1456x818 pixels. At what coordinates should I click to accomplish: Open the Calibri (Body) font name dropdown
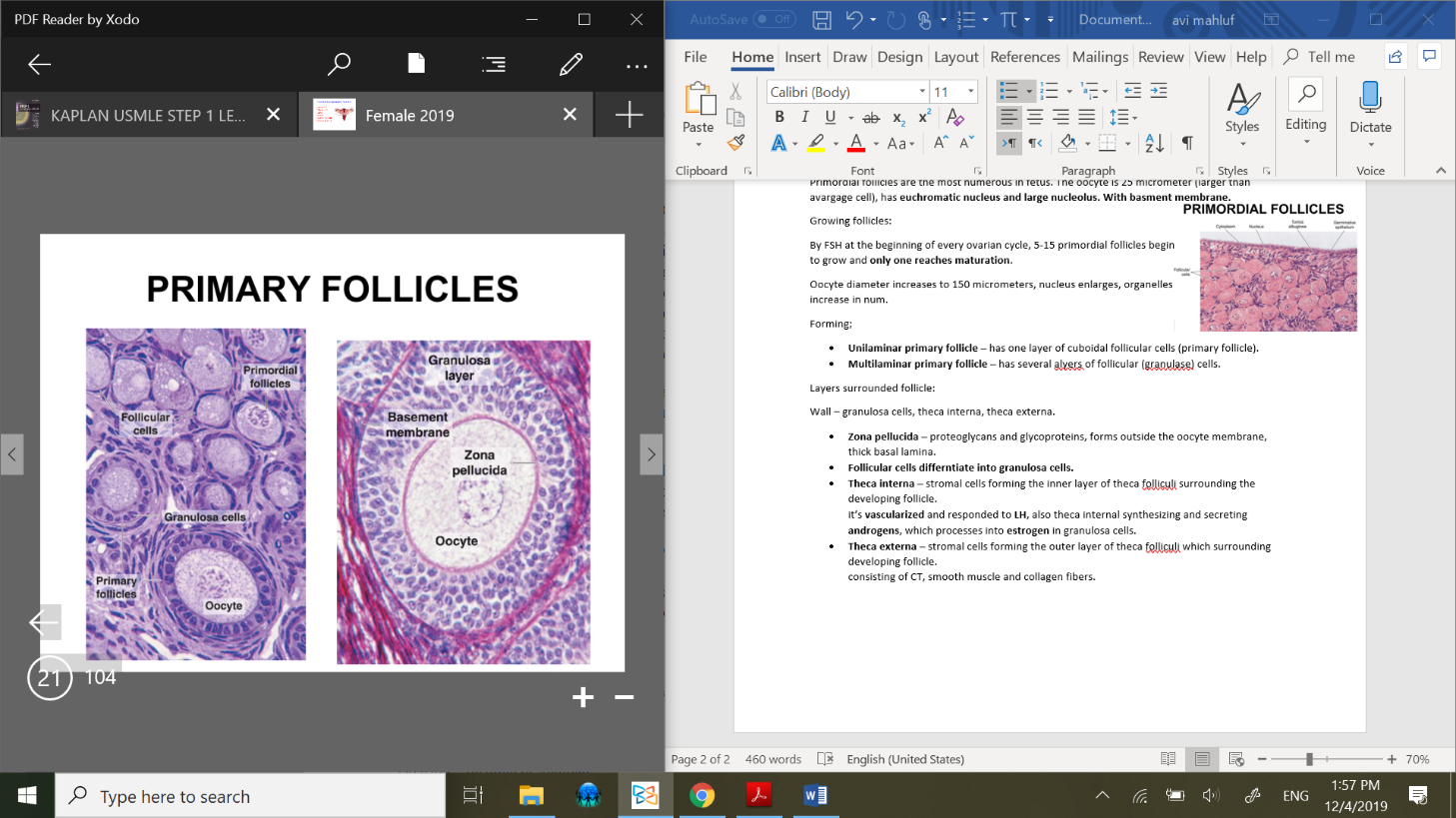(x=922, y=92)
